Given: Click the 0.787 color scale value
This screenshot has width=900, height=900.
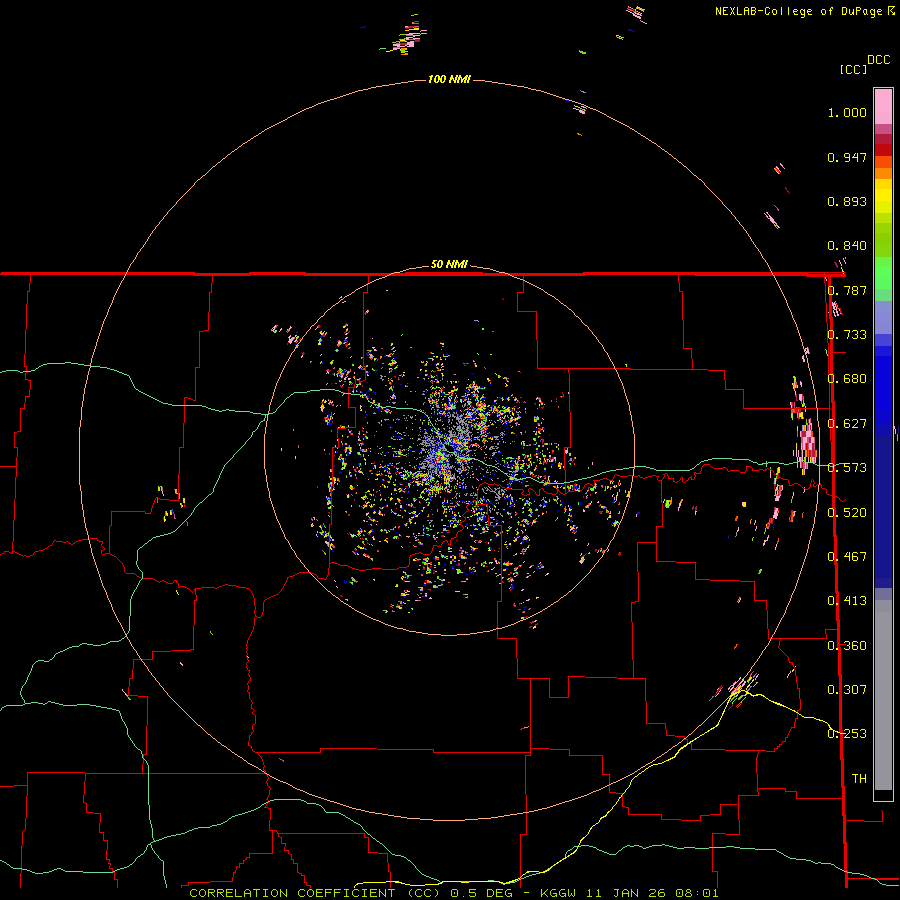Looking at the screenshot, I should (x=847, y=290).
